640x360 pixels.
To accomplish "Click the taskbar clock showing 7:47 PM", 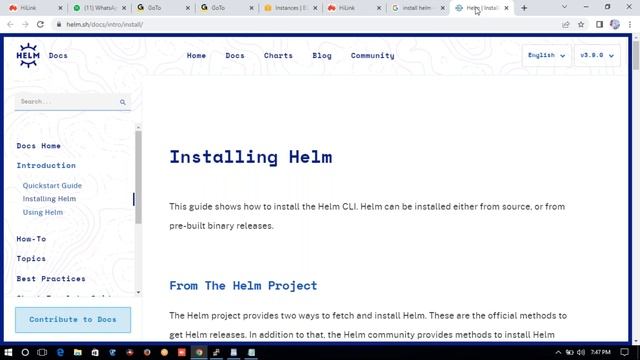I will click(x=600, y=352).
